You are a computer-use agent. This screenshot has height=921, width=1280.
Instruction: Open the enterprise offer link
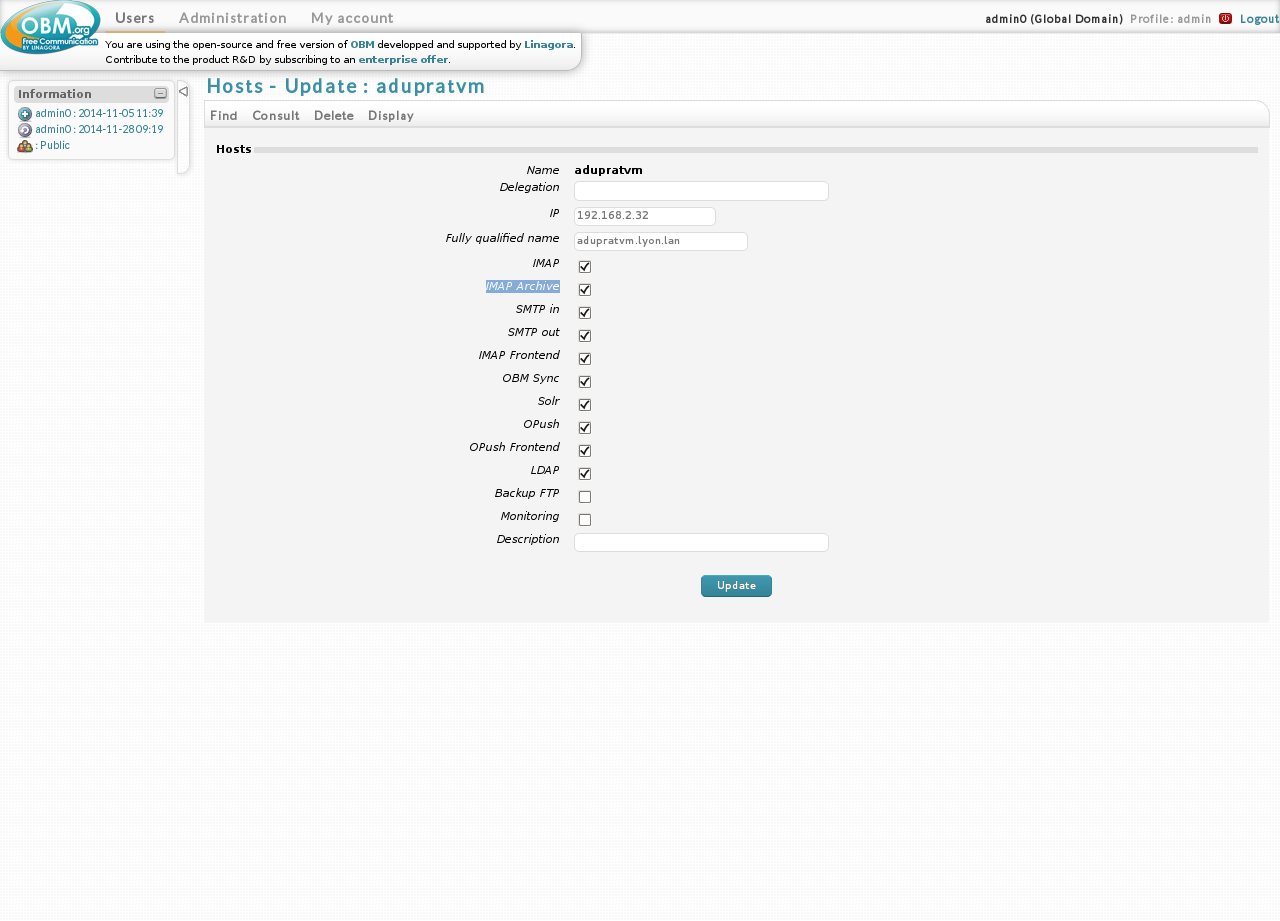[403, 60]
